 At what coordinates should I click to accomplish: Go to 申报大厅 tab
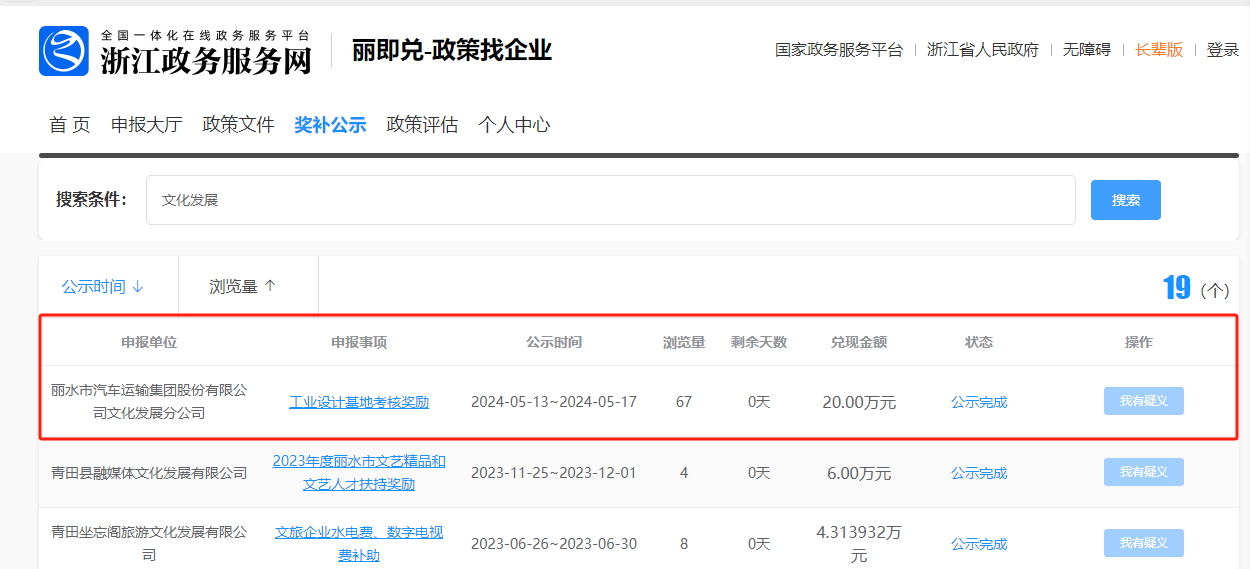click(146, 125)
